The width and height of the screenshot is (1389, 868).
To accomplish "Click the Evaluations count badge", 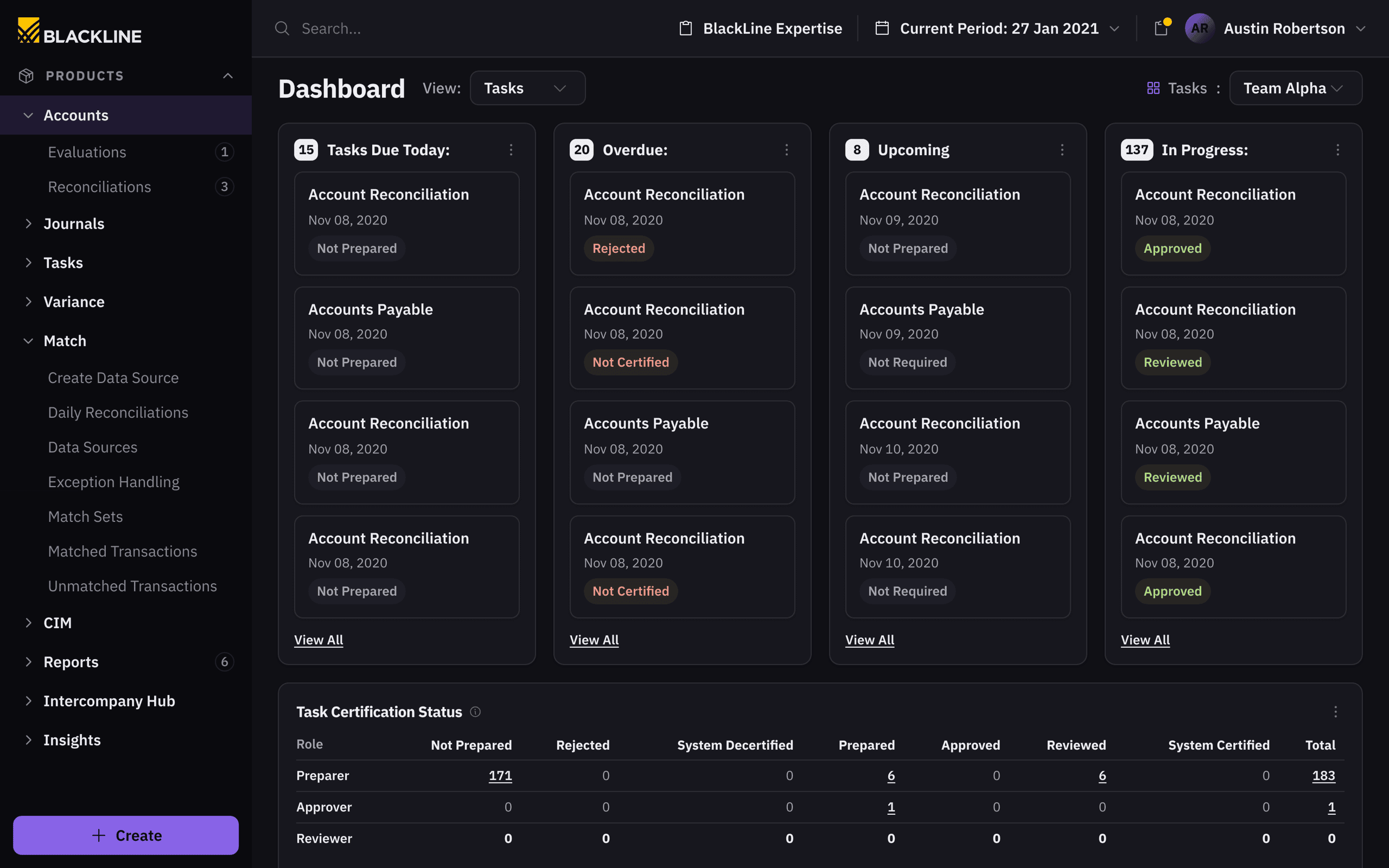I will [225, 152].
